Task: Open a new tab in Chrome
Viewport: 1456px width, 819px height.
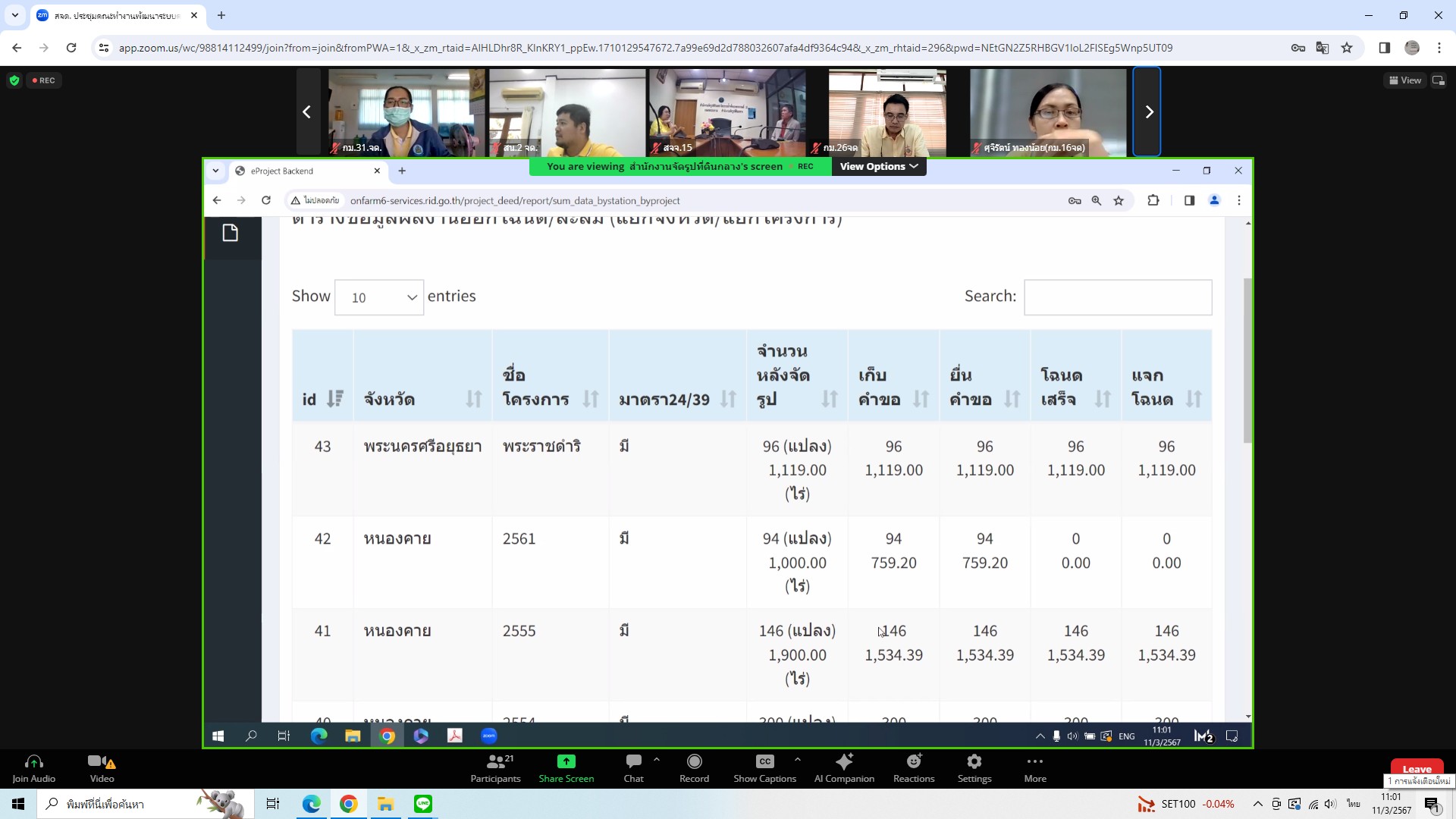Action: [221, 15]
